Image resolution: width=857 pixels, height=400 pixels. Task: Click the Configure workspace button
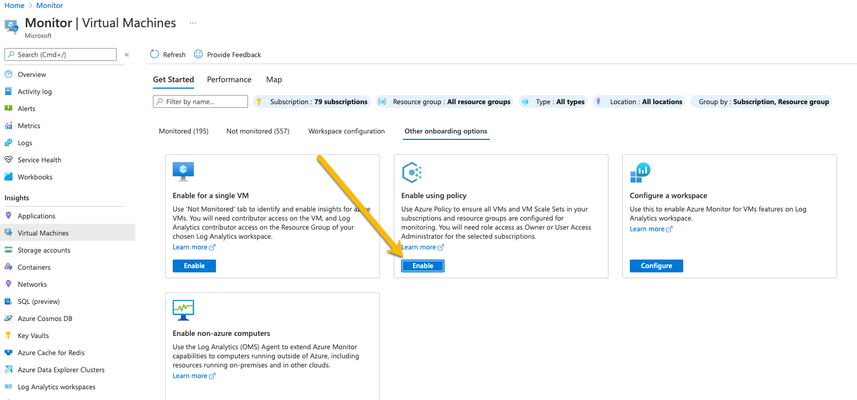tap(656, 266)
